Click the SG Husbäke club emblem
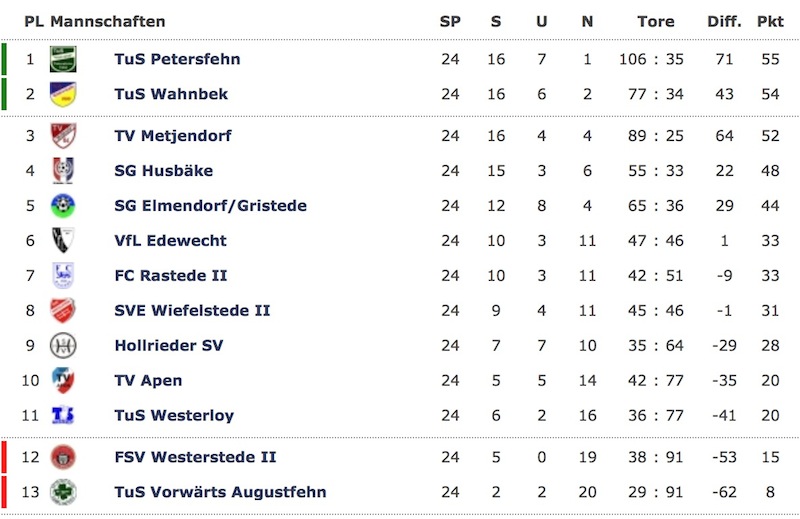This screenshot has width=800, height=519. (63, 171)
